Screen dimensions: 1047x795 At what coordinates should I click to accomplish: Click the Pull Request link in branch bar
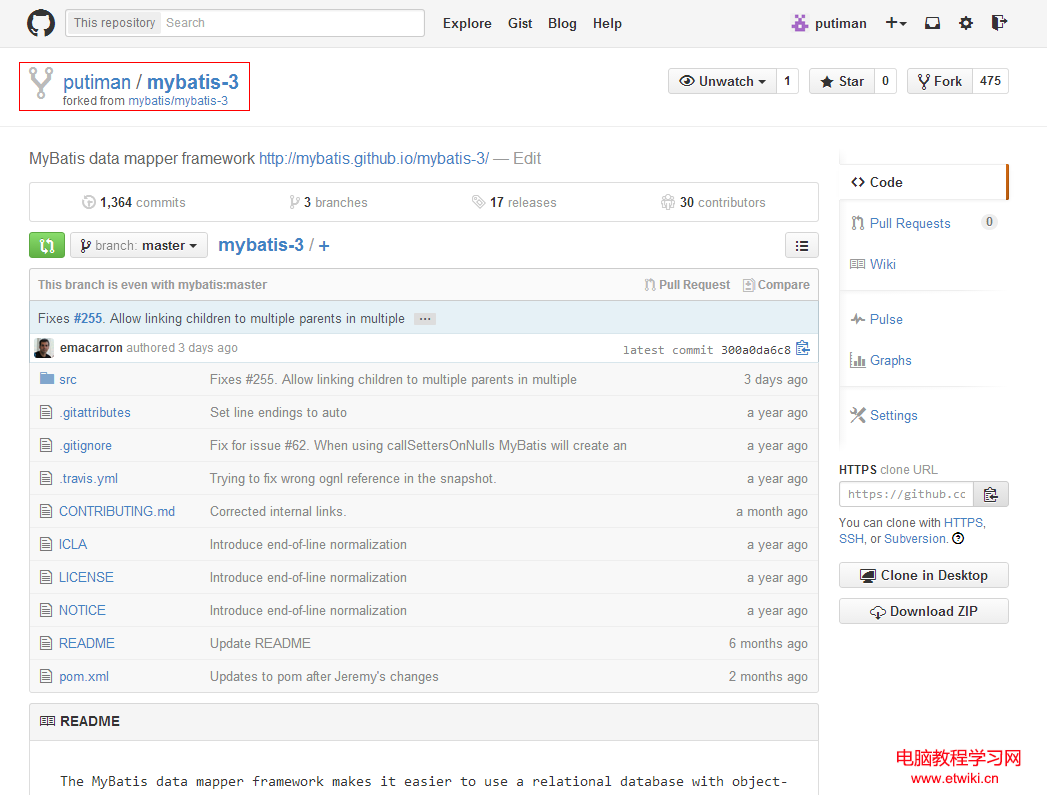click(687, 285)
